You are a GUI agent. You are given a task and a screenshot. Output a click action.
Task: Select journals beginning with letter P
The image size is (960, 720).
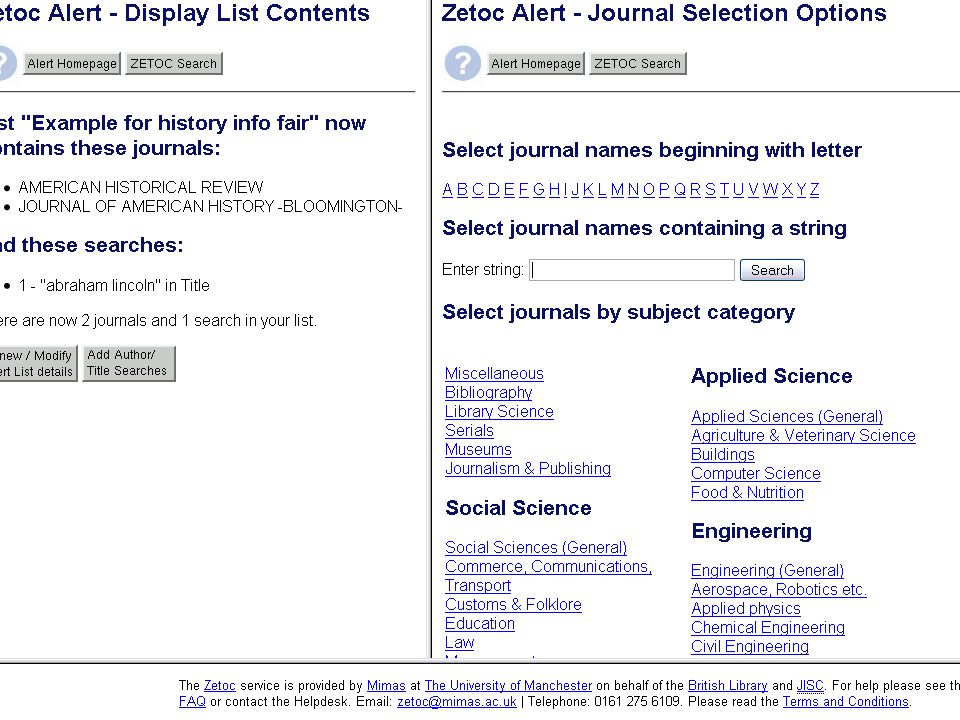point(664,190)
